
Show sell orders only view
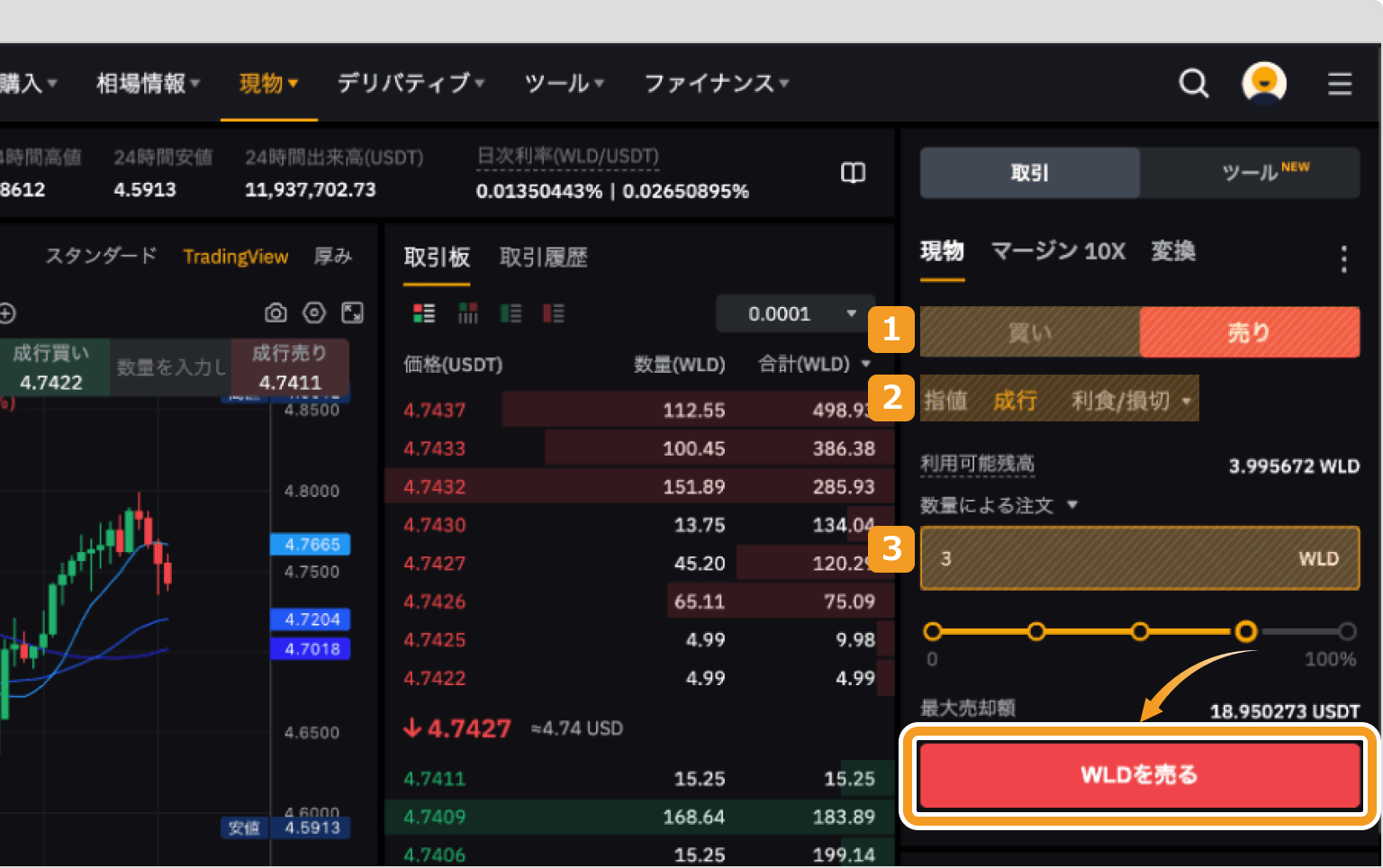coord(554,313)
